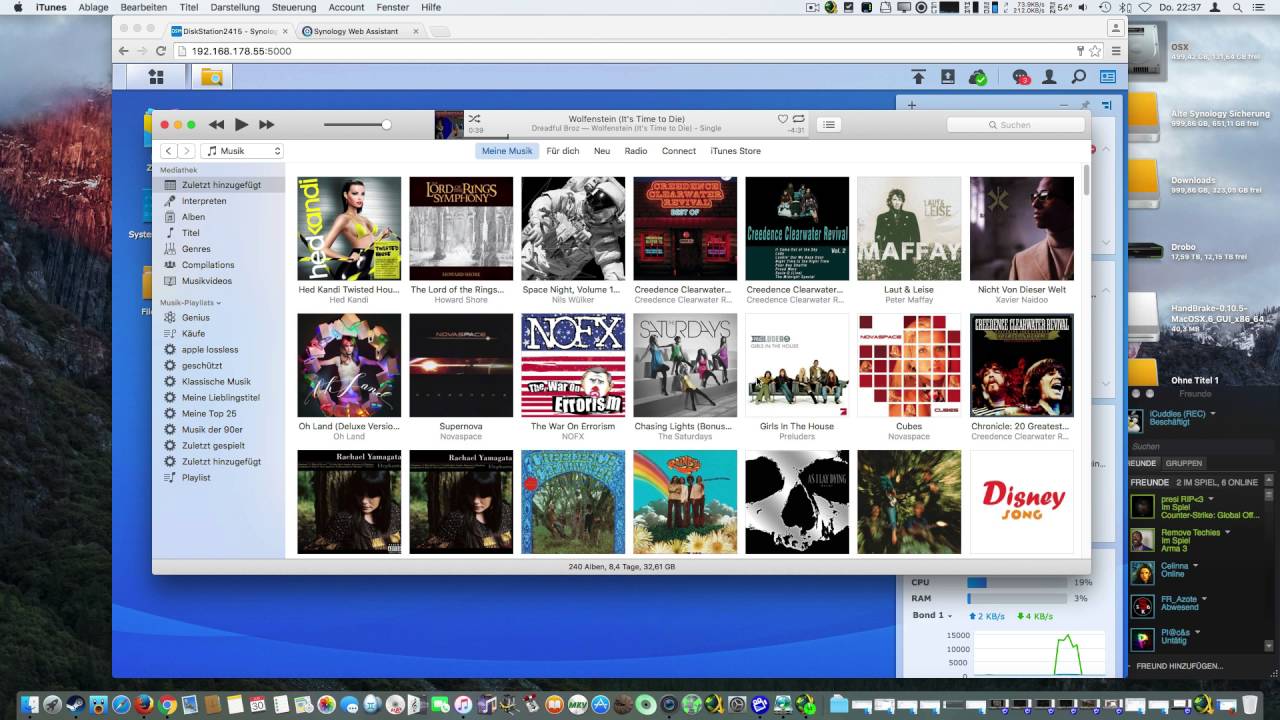The image size is (1280, 720).
Task: Select Titel in the sidebar
Action: point(218,233)
